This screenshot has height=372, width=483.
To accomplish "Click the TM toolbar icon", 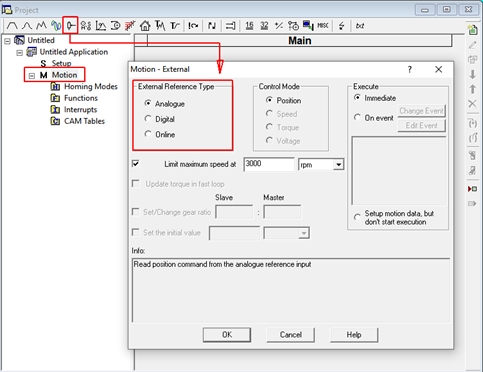I will 160,26.
